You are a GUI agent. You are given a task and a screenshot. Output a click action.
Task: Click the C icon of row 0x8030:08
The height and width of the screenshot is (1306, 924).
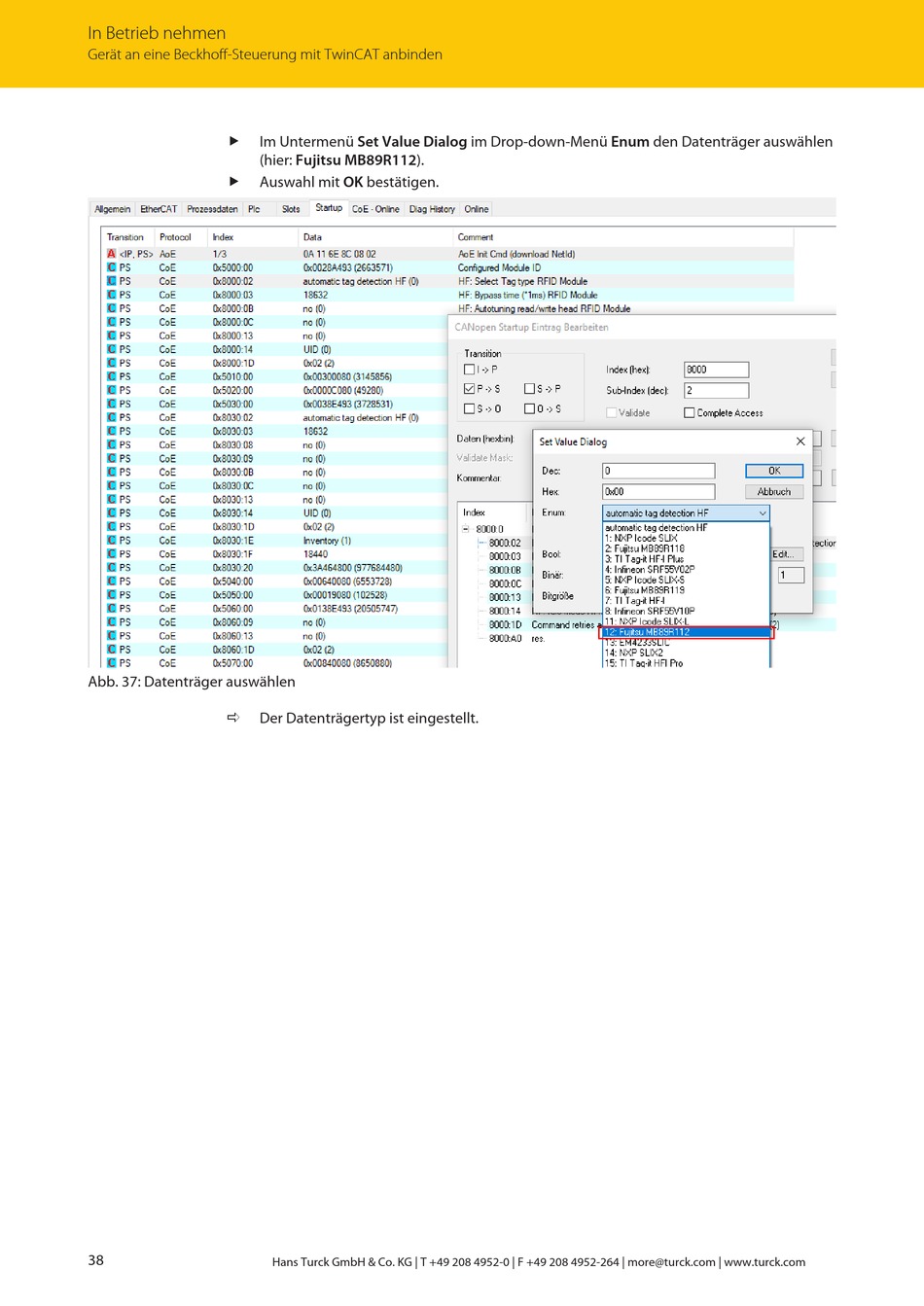point(111,444)
